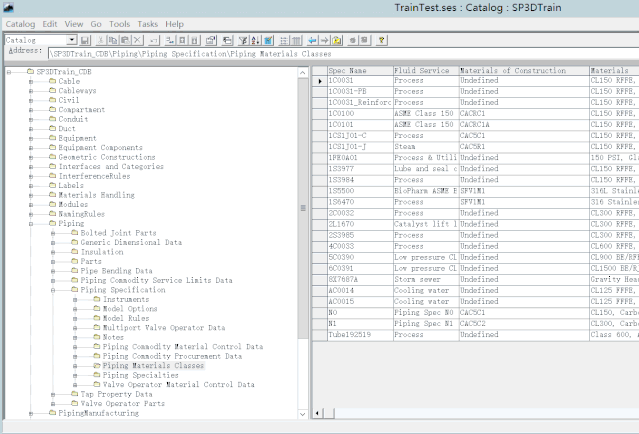Expand the Bolted Joint Parts node
The height and width of the screenshot is (434, 639).
click(53, 233)
